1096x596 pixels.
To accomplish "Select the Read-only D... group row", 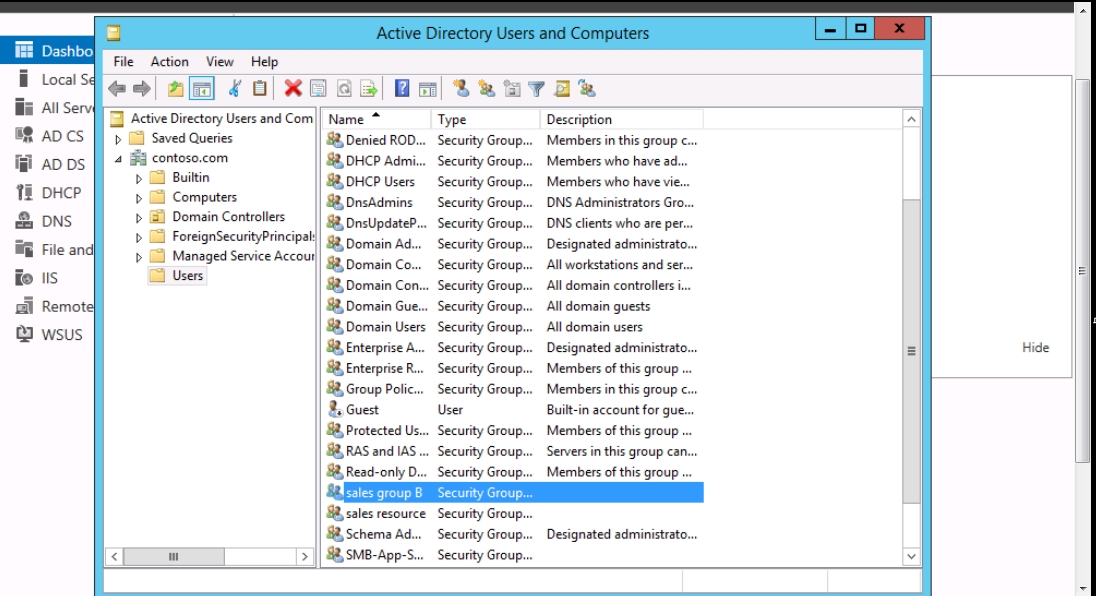I will coord(514,472).
